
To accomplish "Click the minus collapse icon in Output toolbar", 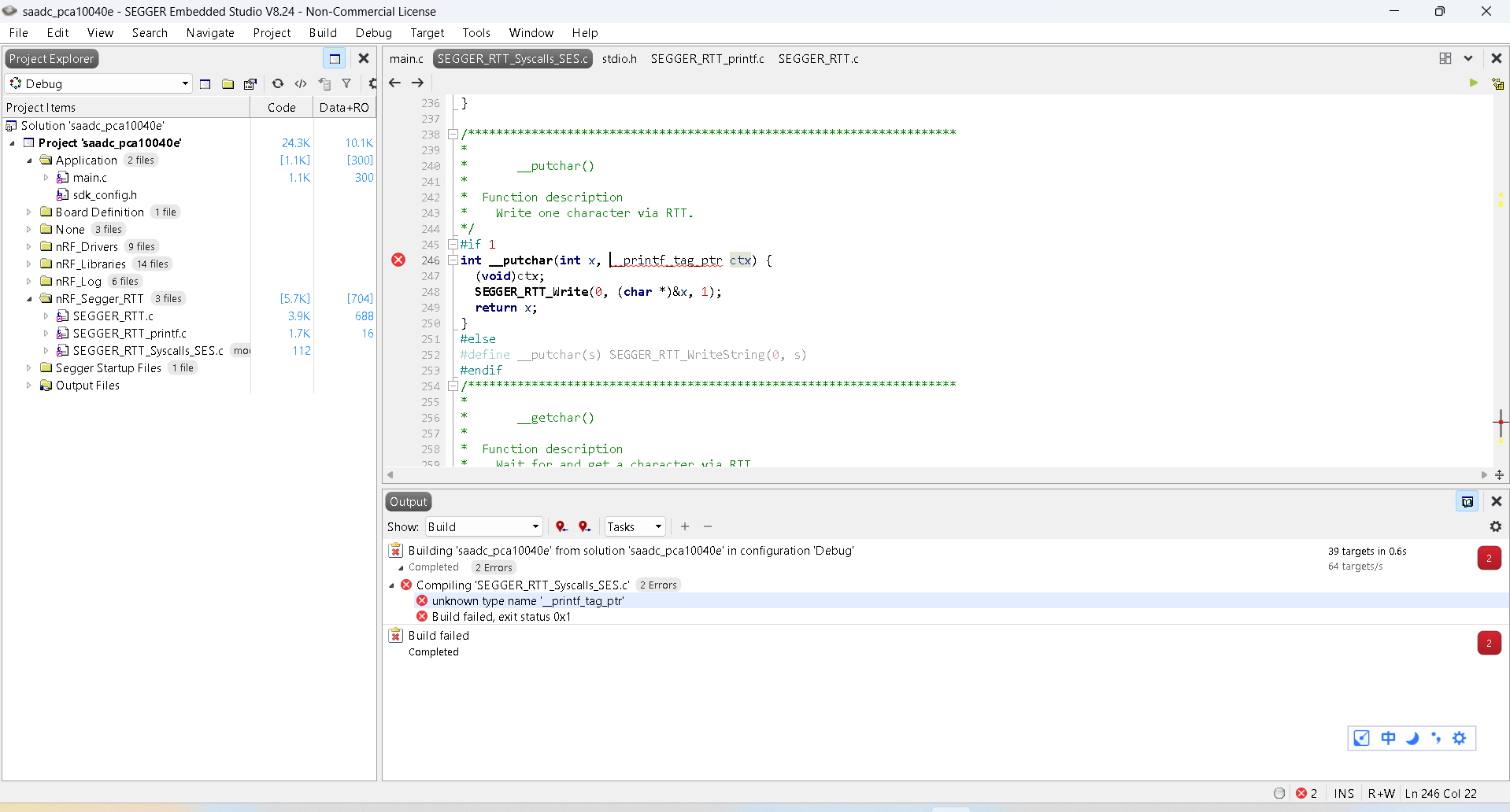I will [708, 526].
